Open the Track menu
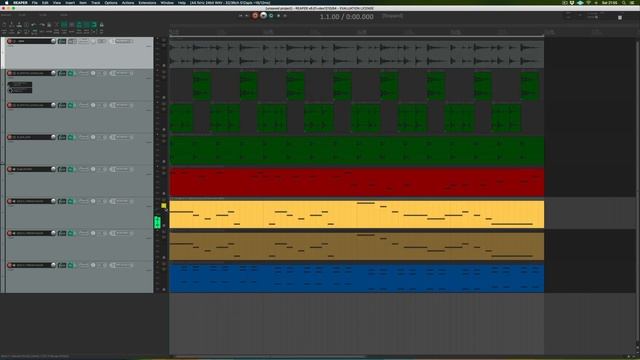The width and height of the screenshot is (640, 360). [96, 2]
